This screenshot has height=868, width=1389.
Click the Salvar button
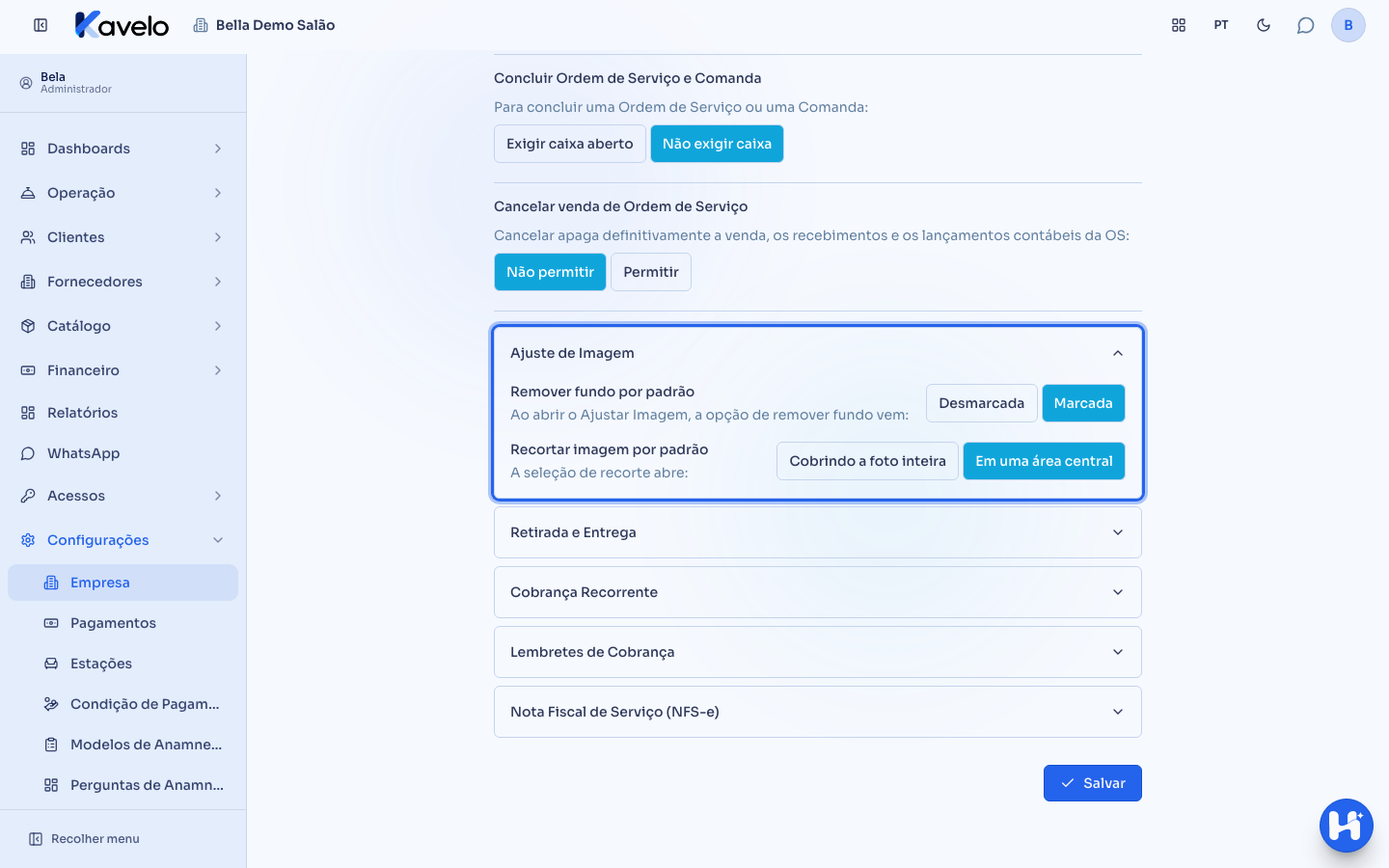1093,783
